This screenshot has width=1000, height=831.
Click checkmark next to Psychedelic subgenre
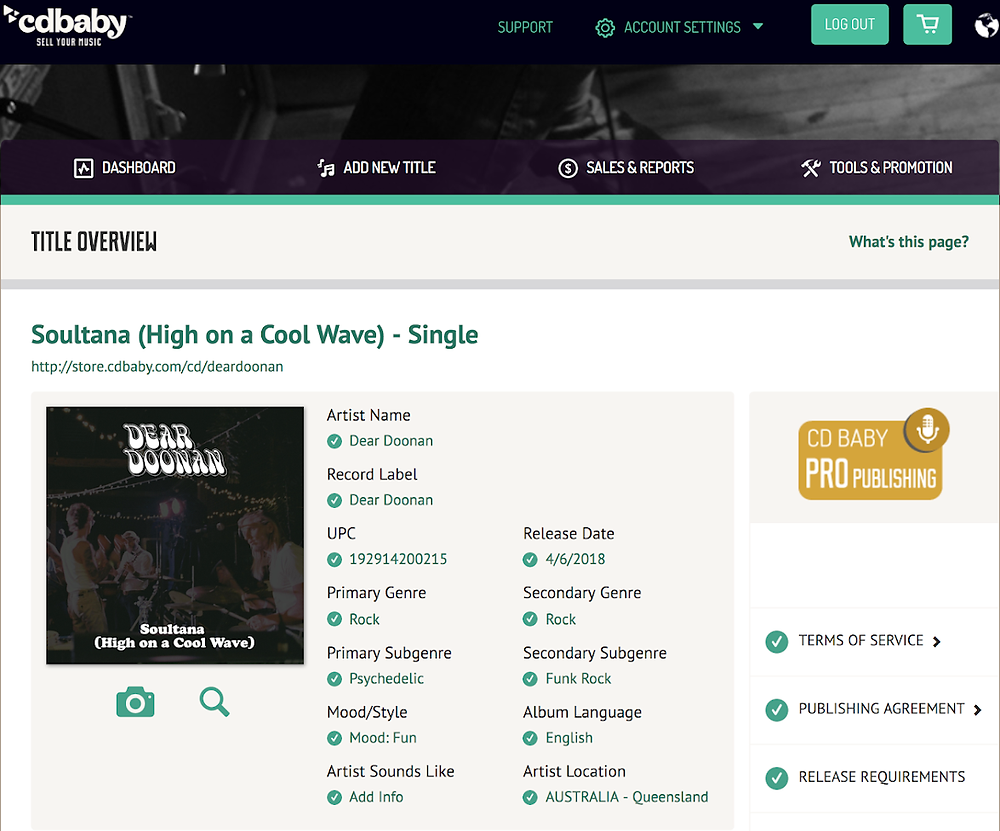(334, 679)
